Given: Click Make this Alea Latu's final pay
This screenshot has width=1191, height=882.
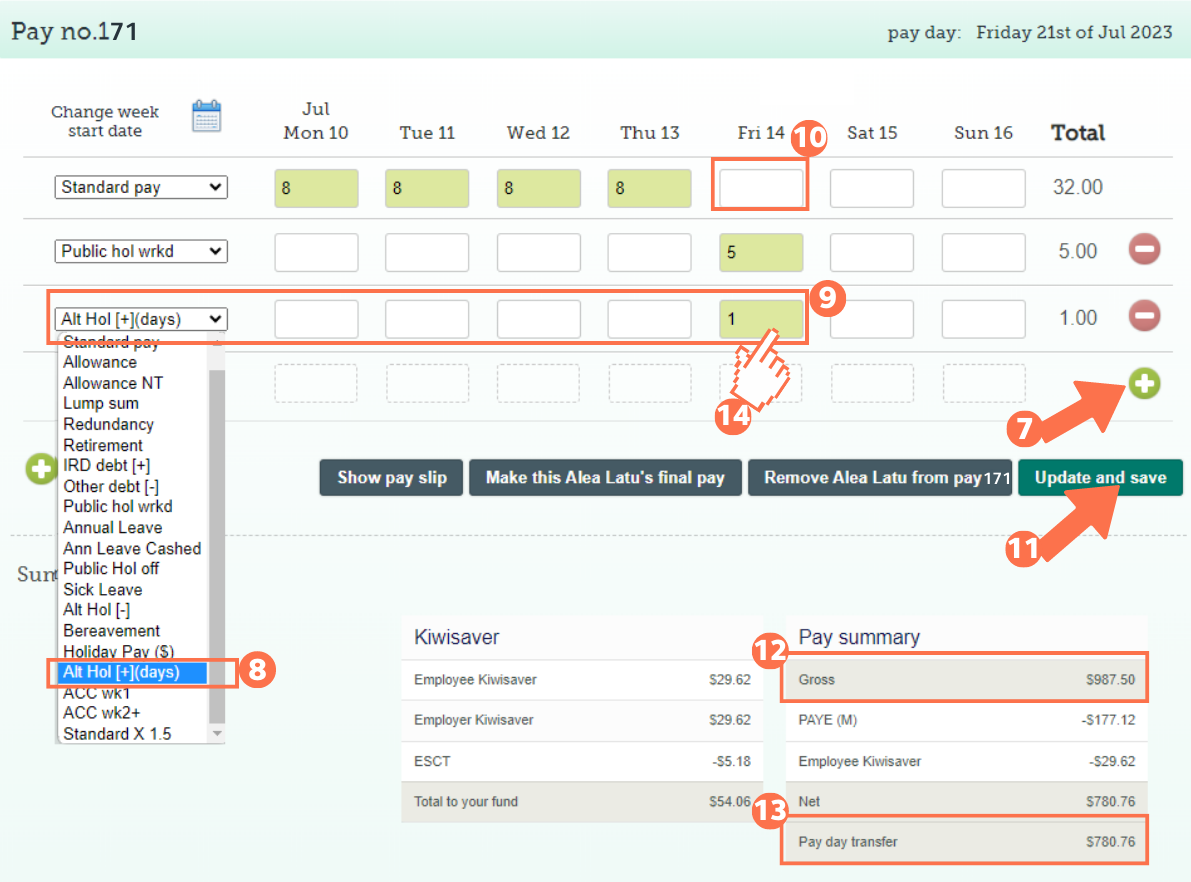Looking at the screenshot, I should [605, 477].
